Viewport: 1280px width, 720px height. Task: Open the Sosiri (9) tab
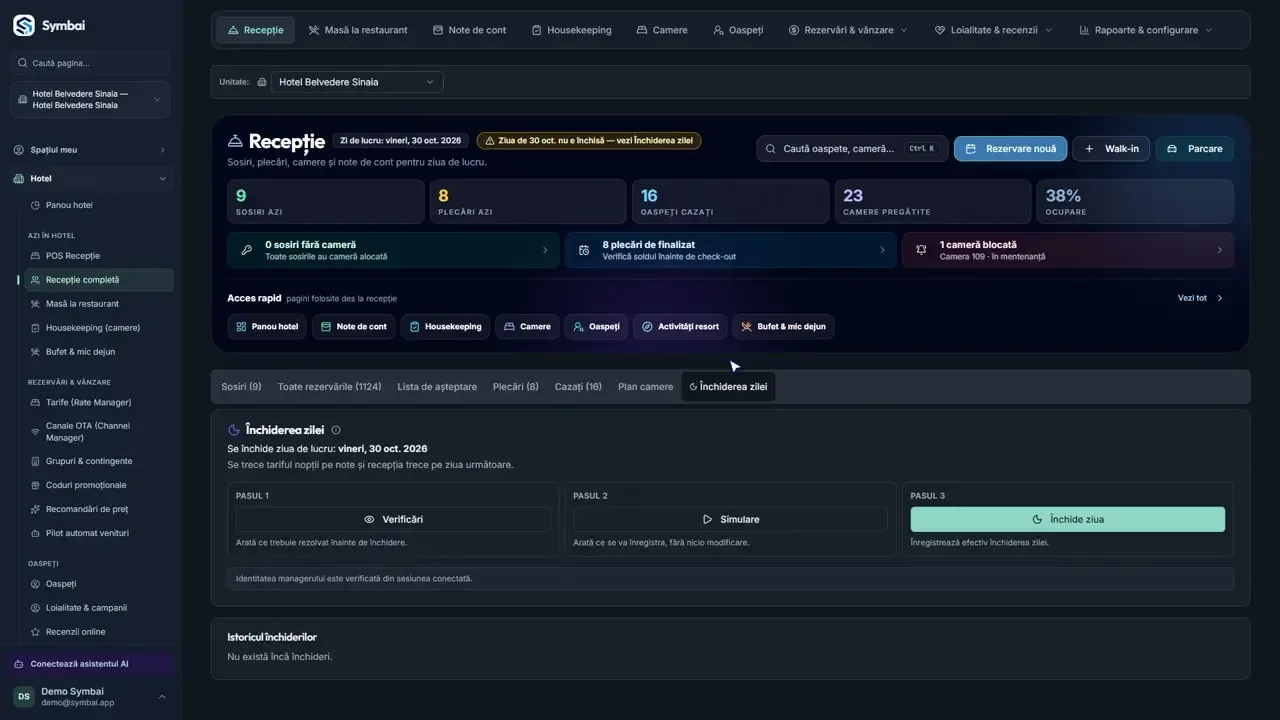click(241, 387)
